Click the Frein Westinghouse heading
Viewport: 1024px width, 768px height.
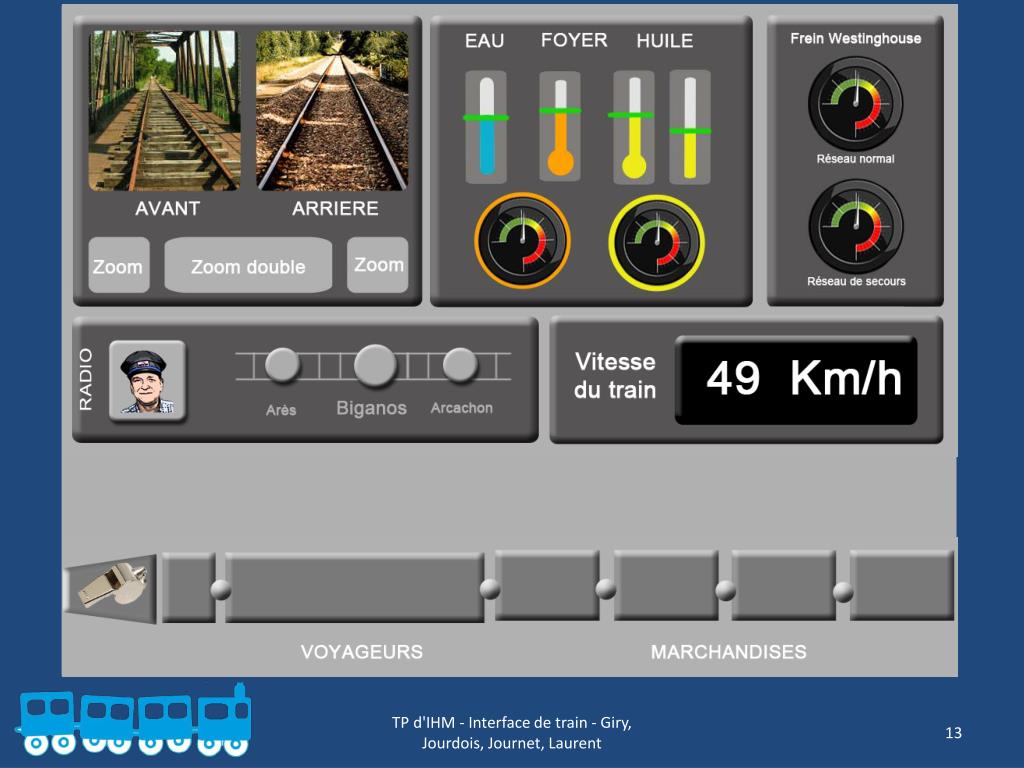856,39
